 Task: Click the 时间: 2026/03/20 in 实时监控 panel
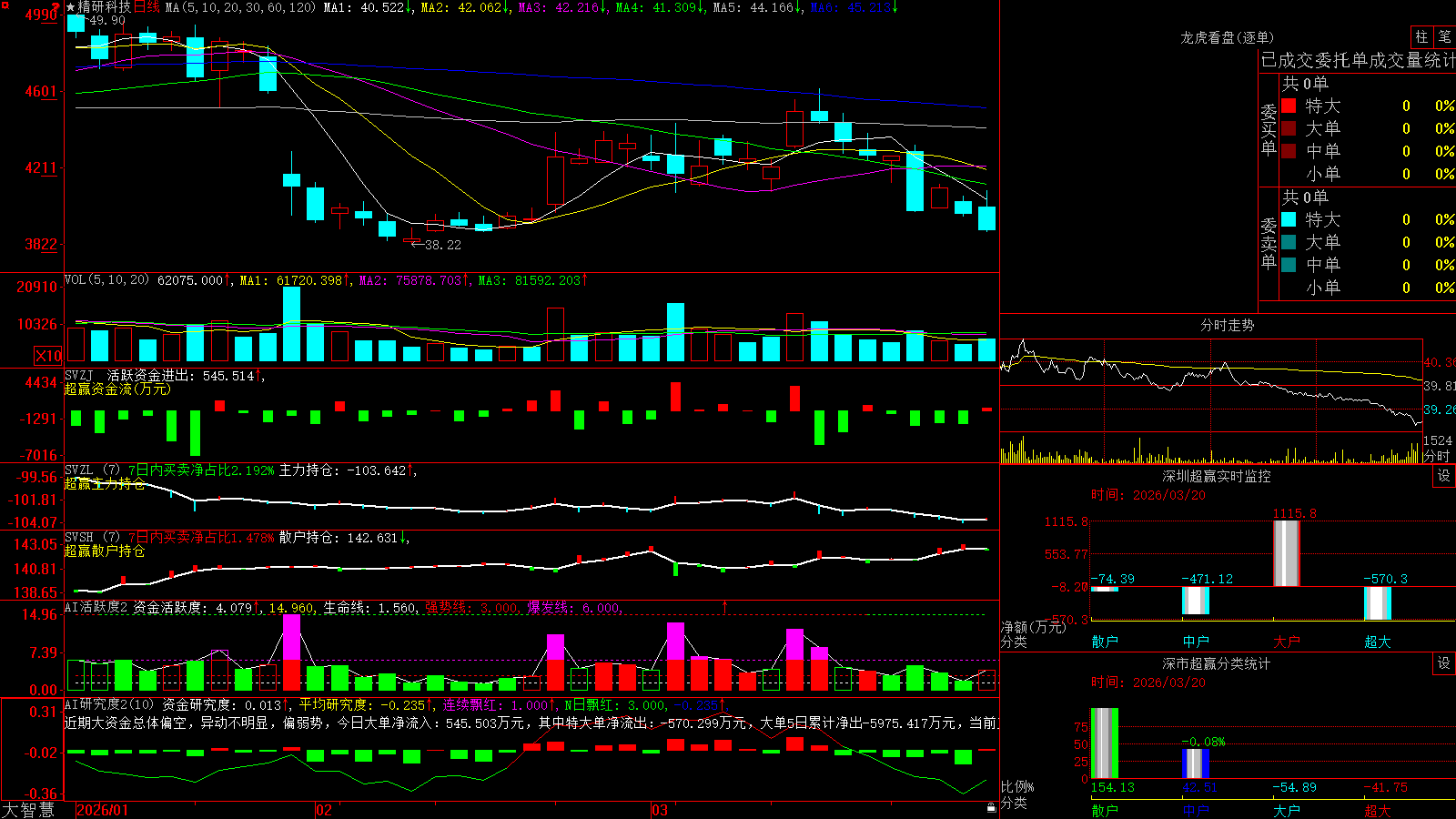pos(1148,495)
